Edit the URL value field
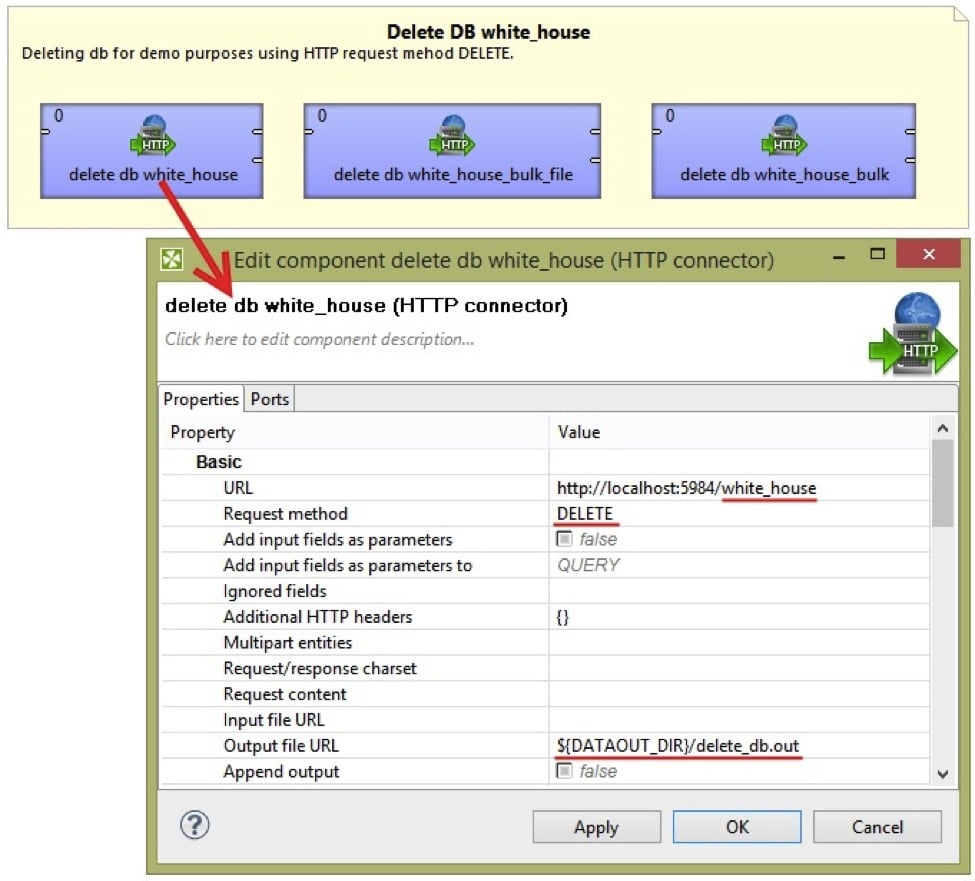The height and width of the screenshot is (881, 975). pyautogui.click(x=740, y=488)
